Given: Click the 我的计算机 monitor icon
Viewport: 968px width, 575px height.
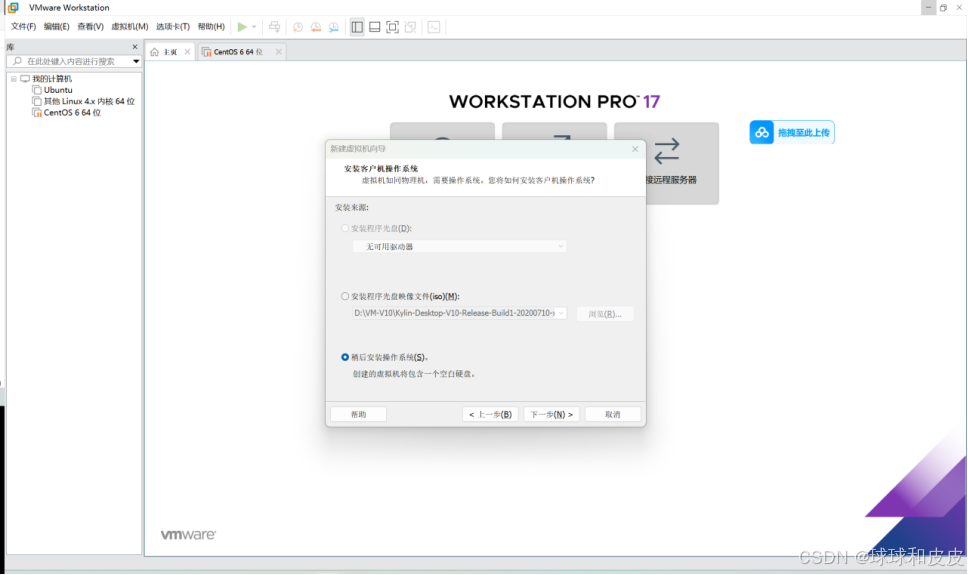Looking at the screenshot, I should point(25,79).
